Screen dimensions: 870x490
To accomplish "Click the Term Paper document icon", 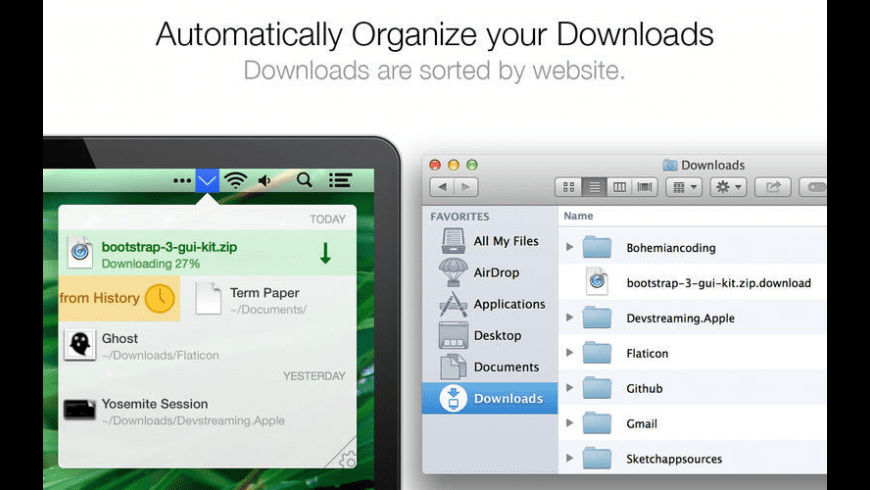I will click(208, 299).
